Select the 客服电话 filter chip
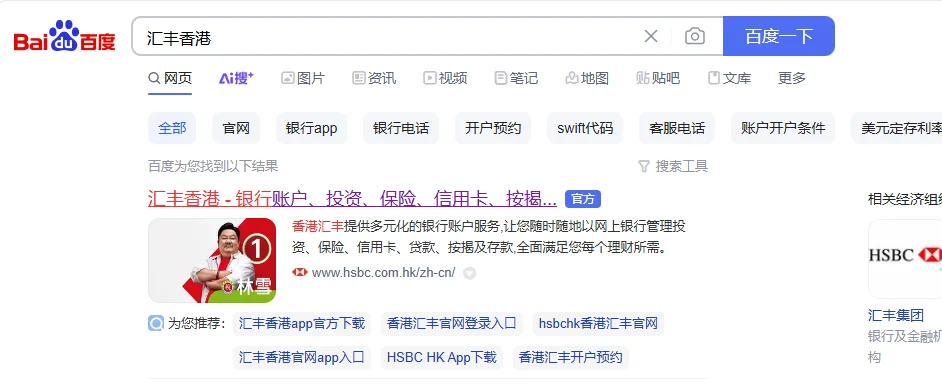The height and width of the screenshot is (392, 942). point(677,128)
